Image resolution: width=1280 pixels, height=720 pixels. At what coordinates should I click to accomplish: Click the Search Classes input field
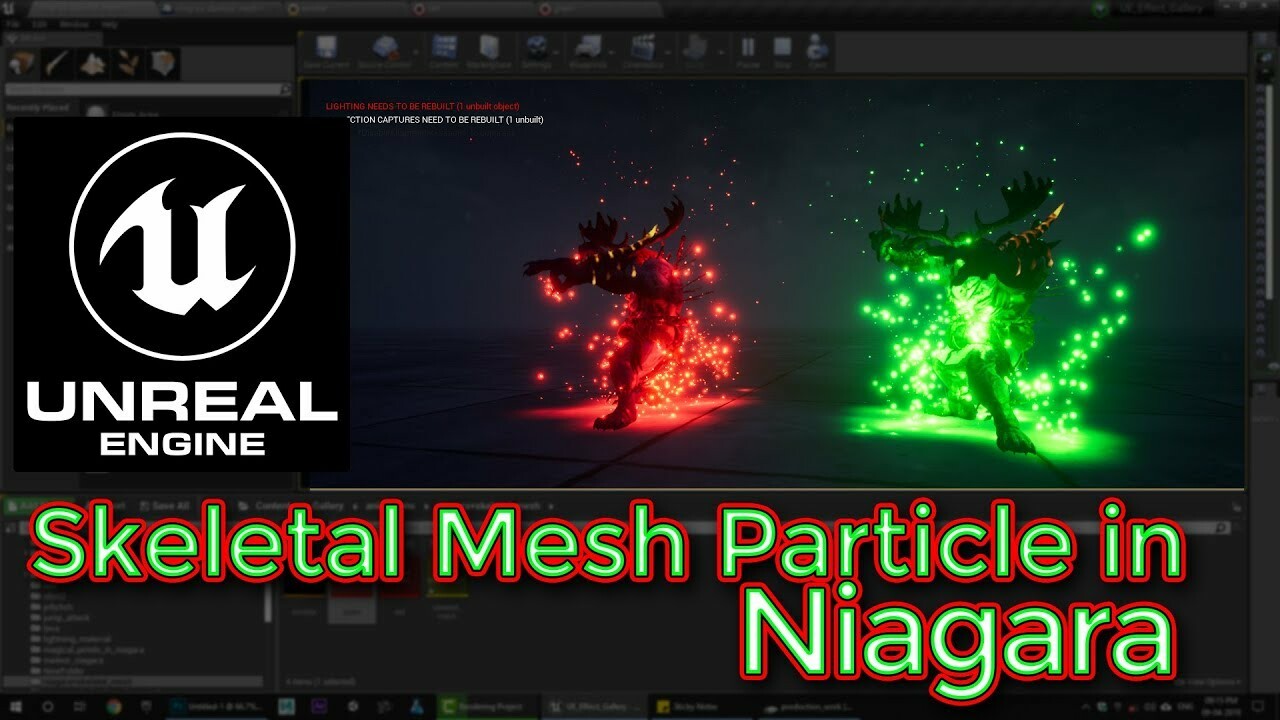pyautogui.click(x=148, y=90)
